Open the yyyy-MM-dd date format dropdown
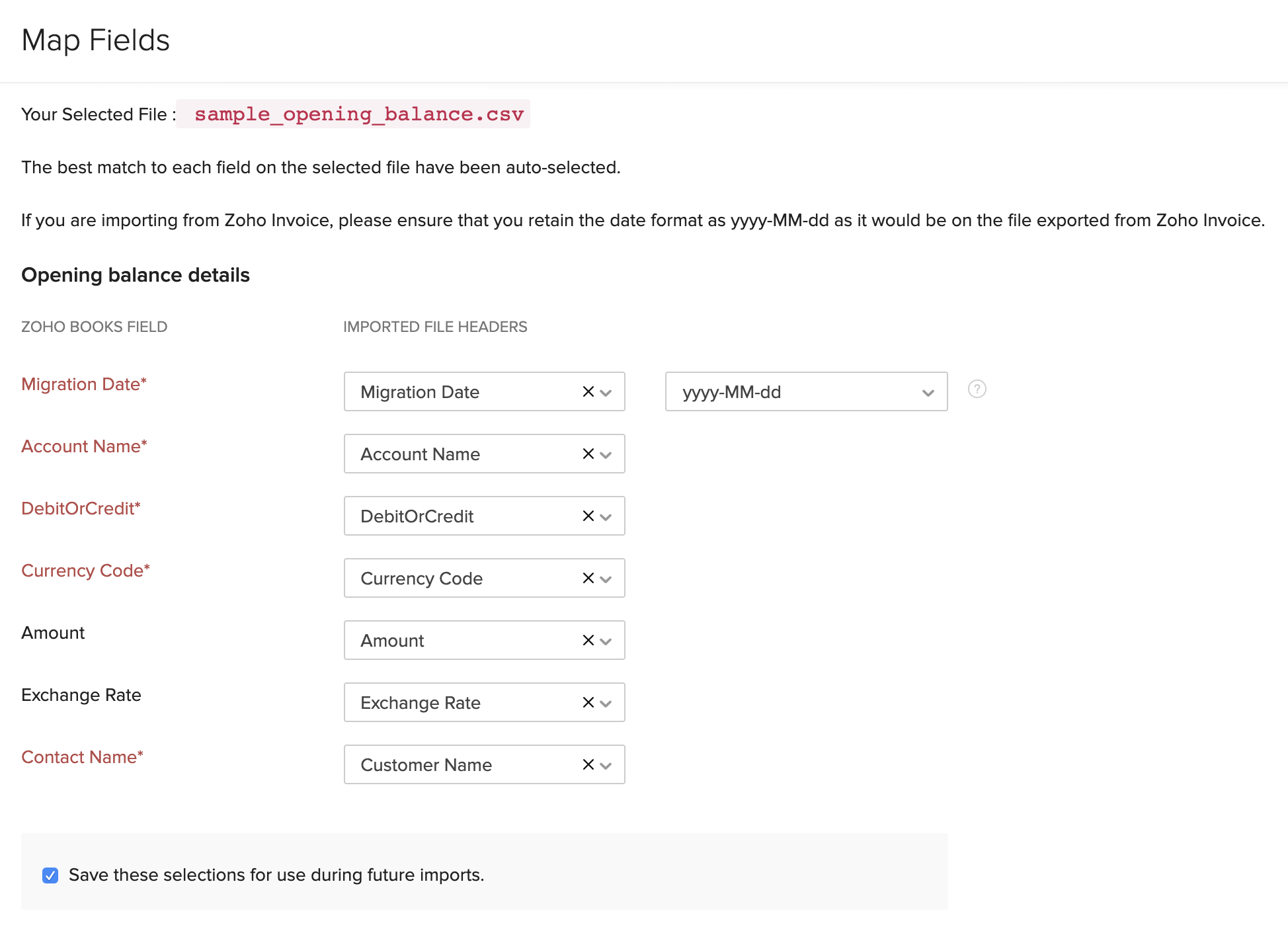This screenshot has height=935, width=1288. pyautogui.click(x=928, y=391)
